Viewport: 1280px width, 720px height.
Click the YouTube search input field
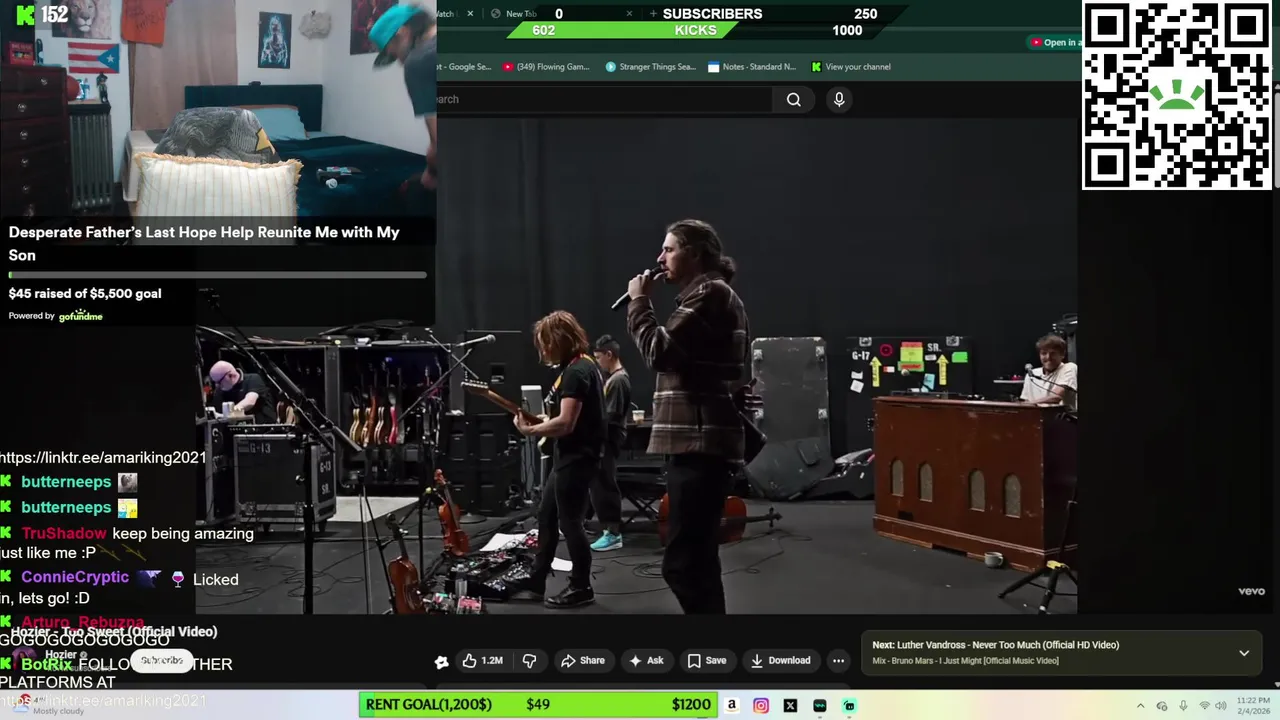click(603, 99)
